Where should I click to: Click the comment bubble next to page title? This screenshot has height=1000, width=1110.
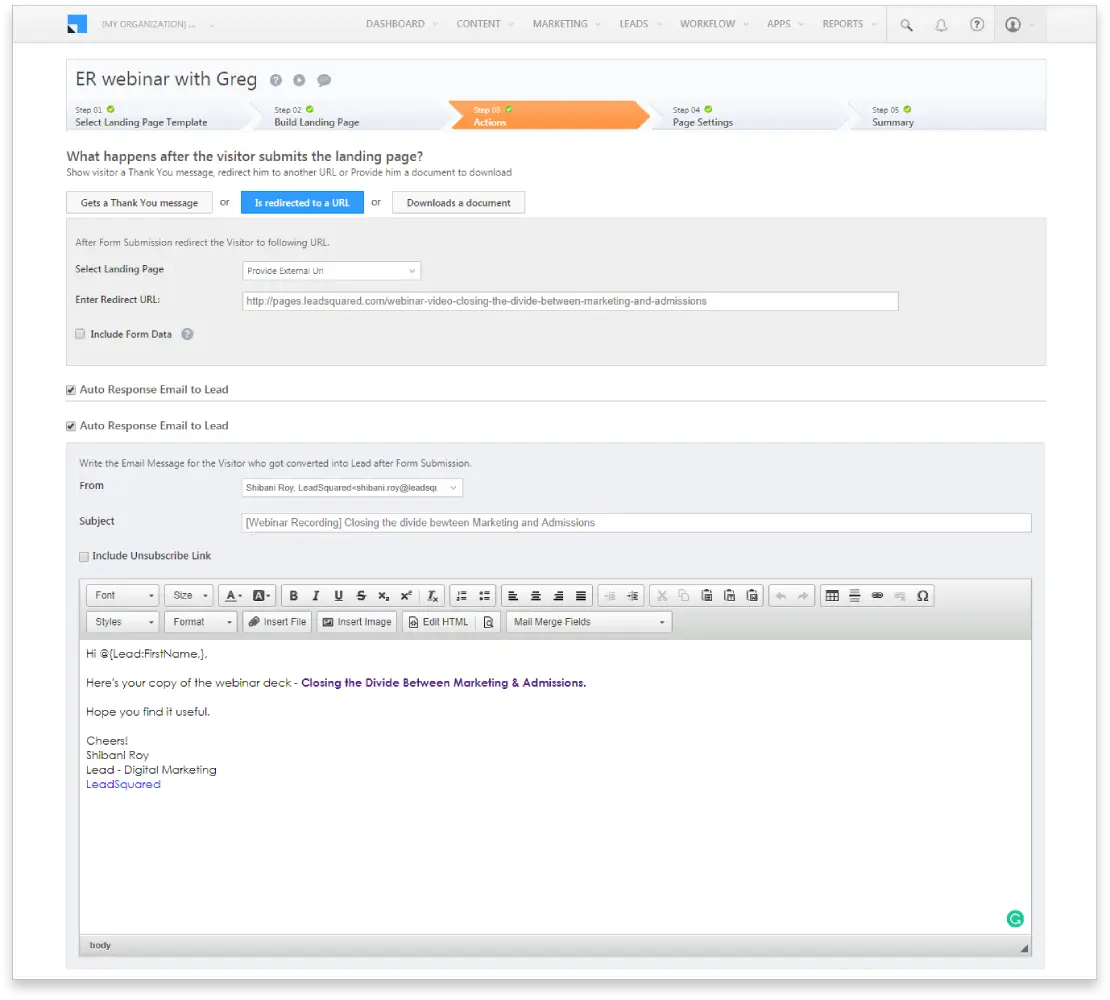click(324, 80)
